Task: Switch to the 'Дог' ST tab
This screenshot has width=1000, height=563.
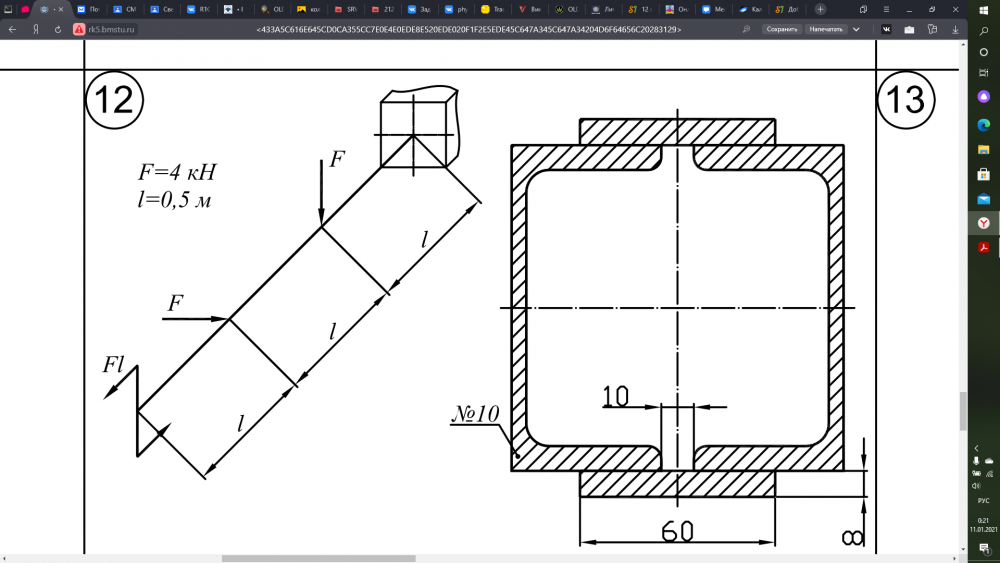Action: [x=787, y=10]
